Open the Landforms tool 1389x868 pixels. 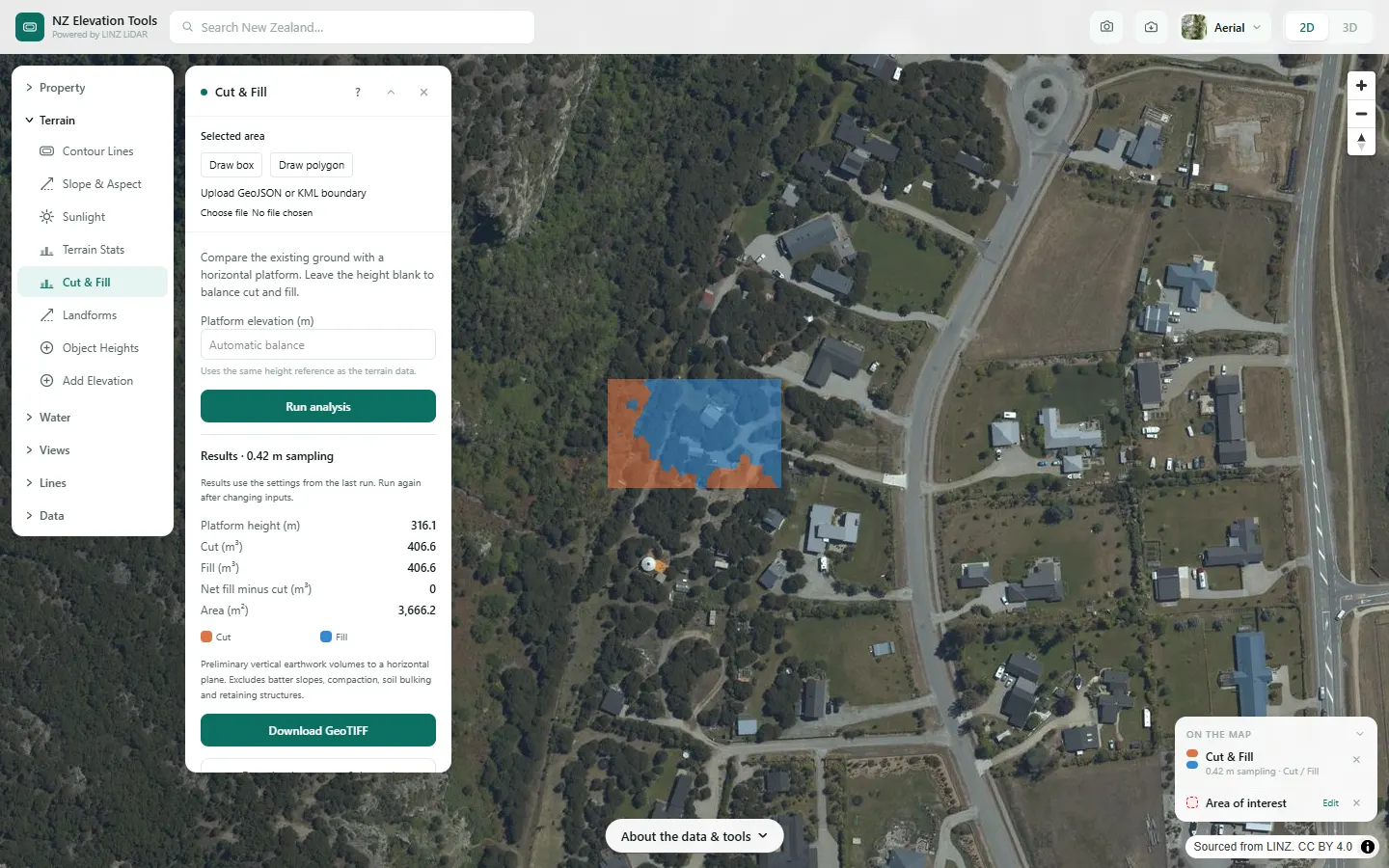coord(93,315)
